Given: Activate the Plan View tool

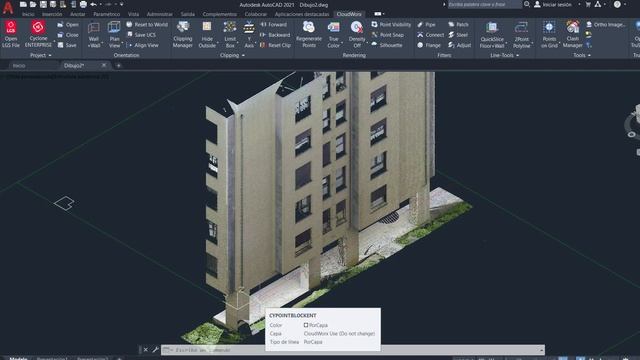Looking at the screenshot, I should click(114, 35).
